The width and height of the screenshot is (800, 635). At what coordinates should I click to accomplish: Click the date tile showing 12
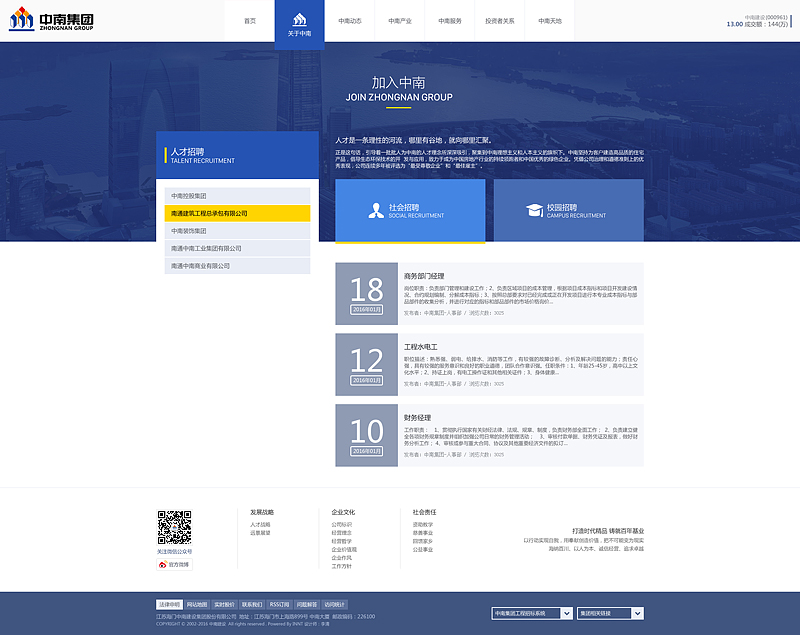(366, 365)
